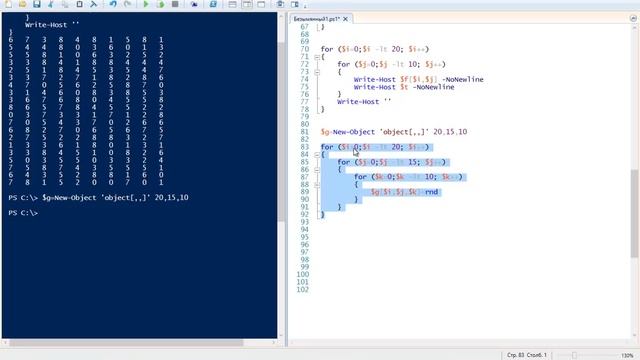Screen dimensions: 640x360
Task: Click the Paste clipboard icon
Action: pyautogui.click(x=79, y=4)
